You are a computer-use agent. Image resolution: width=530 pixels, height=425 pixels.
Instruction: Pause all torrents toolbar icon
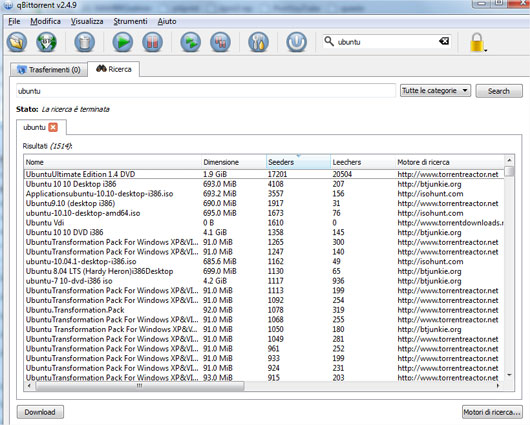coord(220,42)
